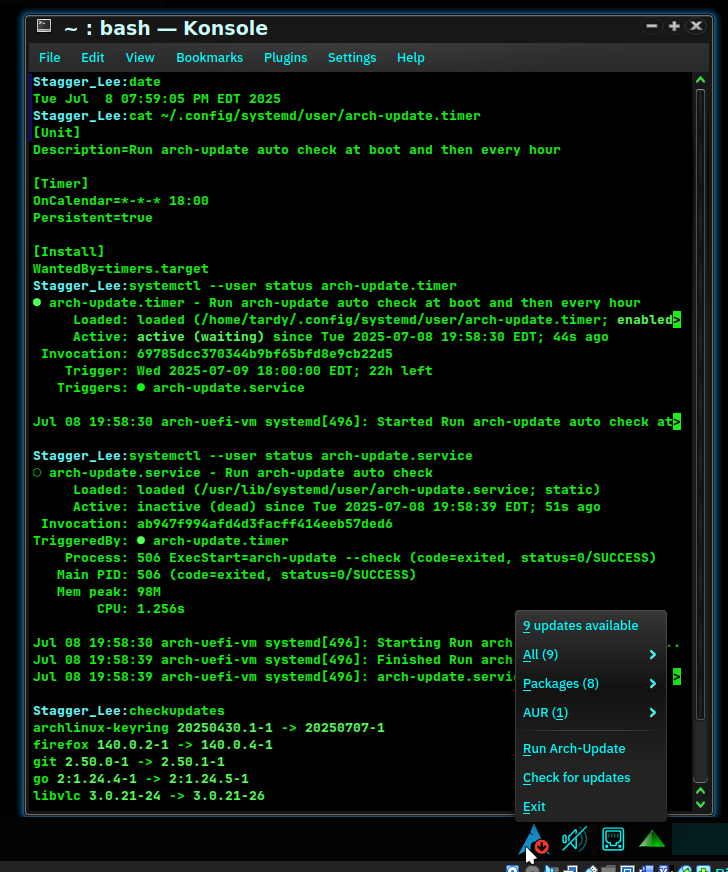
Task: Click the '[Timer]' section header text
Action: click(x=61, y=184)
